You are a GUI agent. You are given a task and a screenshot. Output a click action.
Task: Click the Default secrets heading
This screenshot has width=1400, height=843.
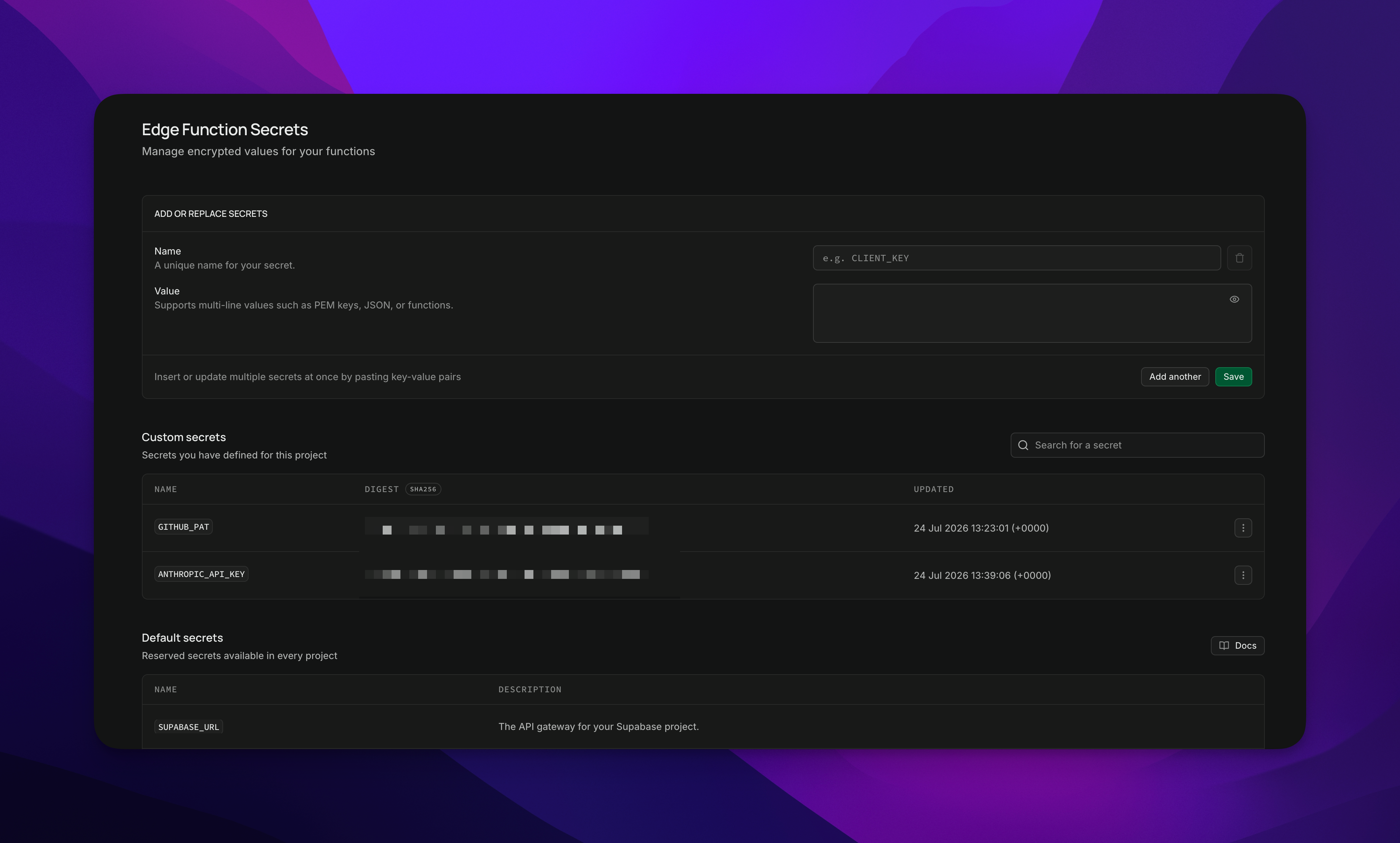pyautogui.click(x=182, y=637)
